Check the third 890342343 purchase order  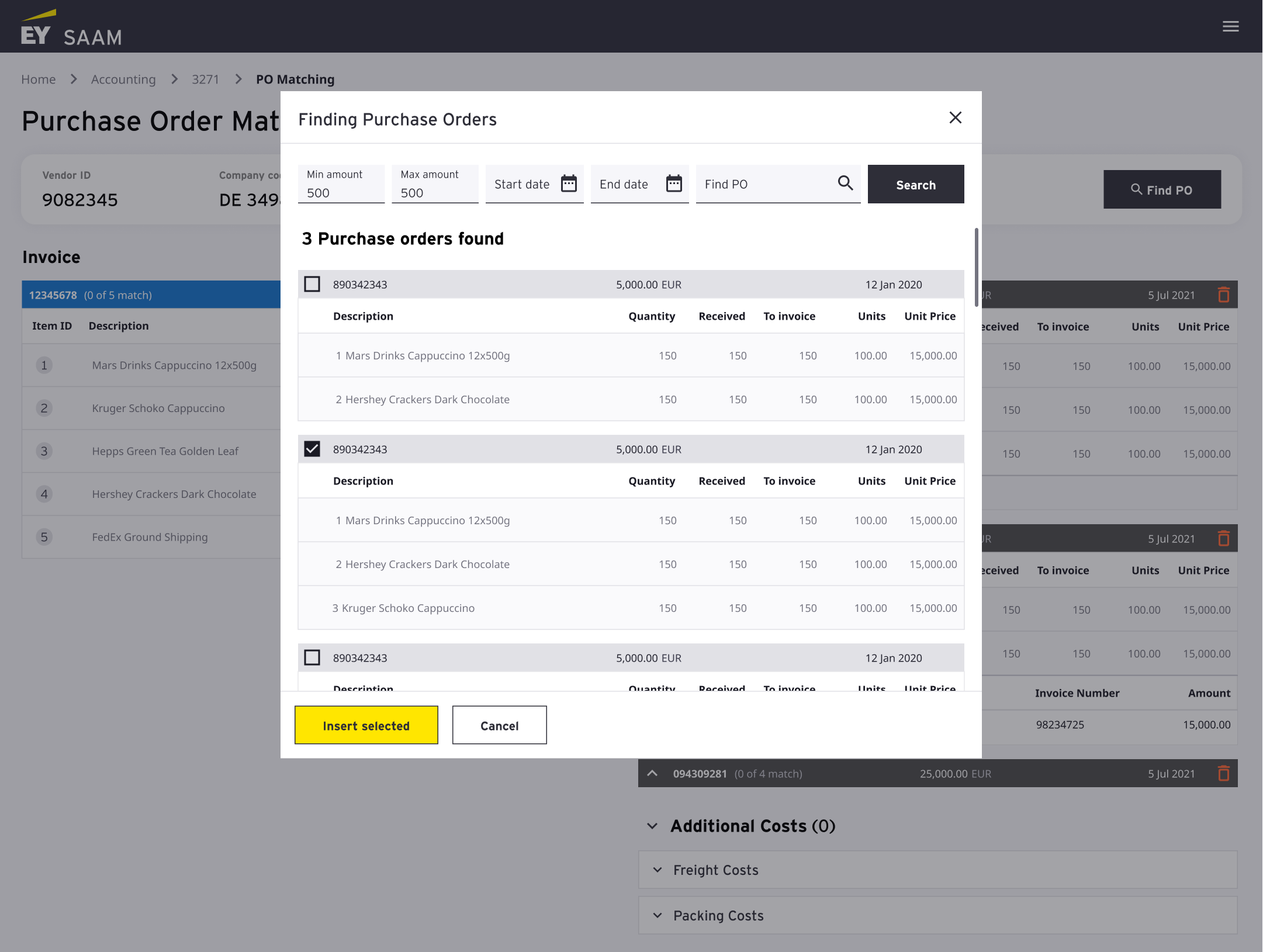pos(312,658)
